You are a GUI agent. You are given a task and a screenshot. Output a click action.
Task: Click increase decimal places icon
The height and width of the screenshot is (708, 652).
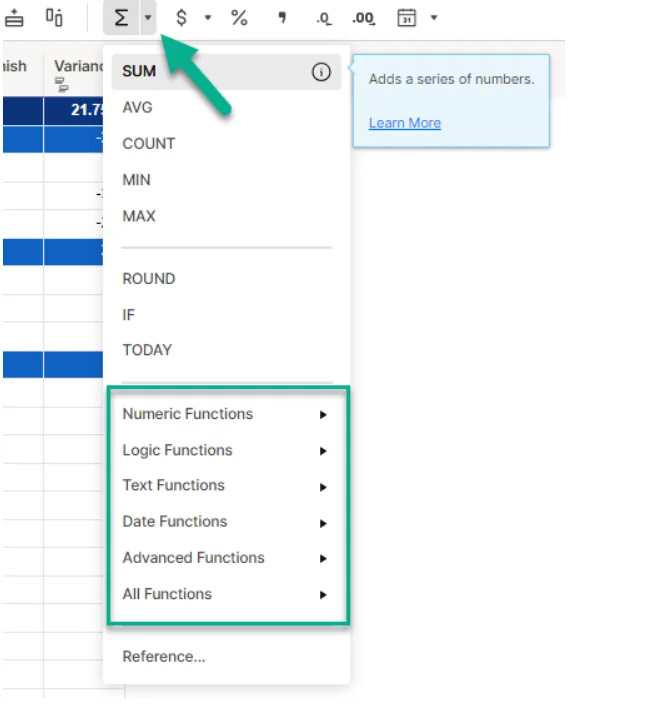tap(363, 19)
